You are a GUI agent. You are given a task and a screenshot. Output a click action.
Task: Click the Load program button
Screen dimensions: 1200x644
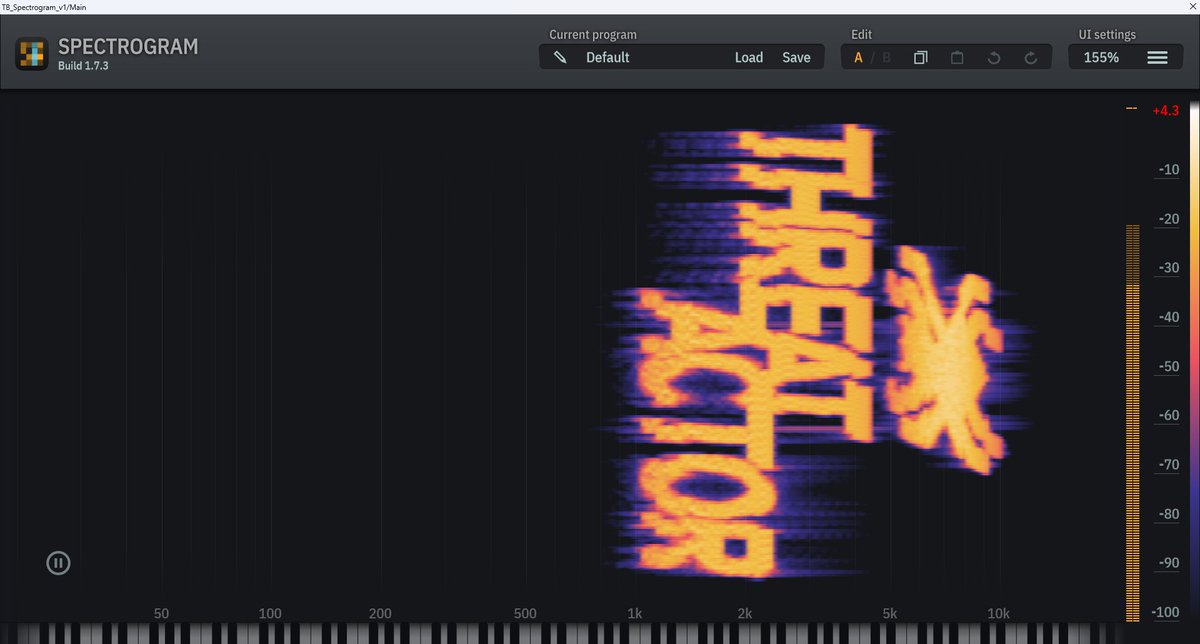749,57
